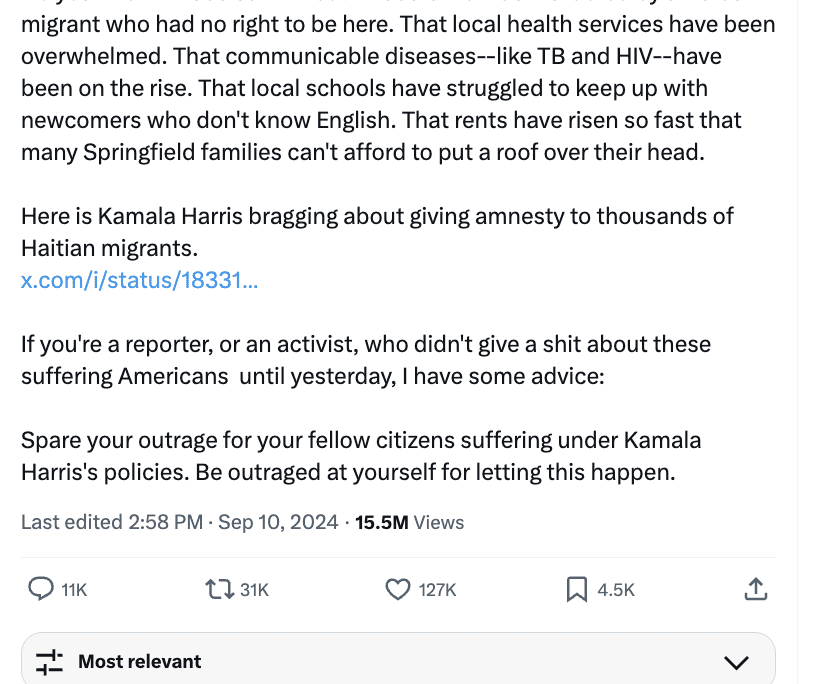Open the x.com/i/status/18331… link
The height and width of the screenshot is (684, 826).
tap(140, 280)
